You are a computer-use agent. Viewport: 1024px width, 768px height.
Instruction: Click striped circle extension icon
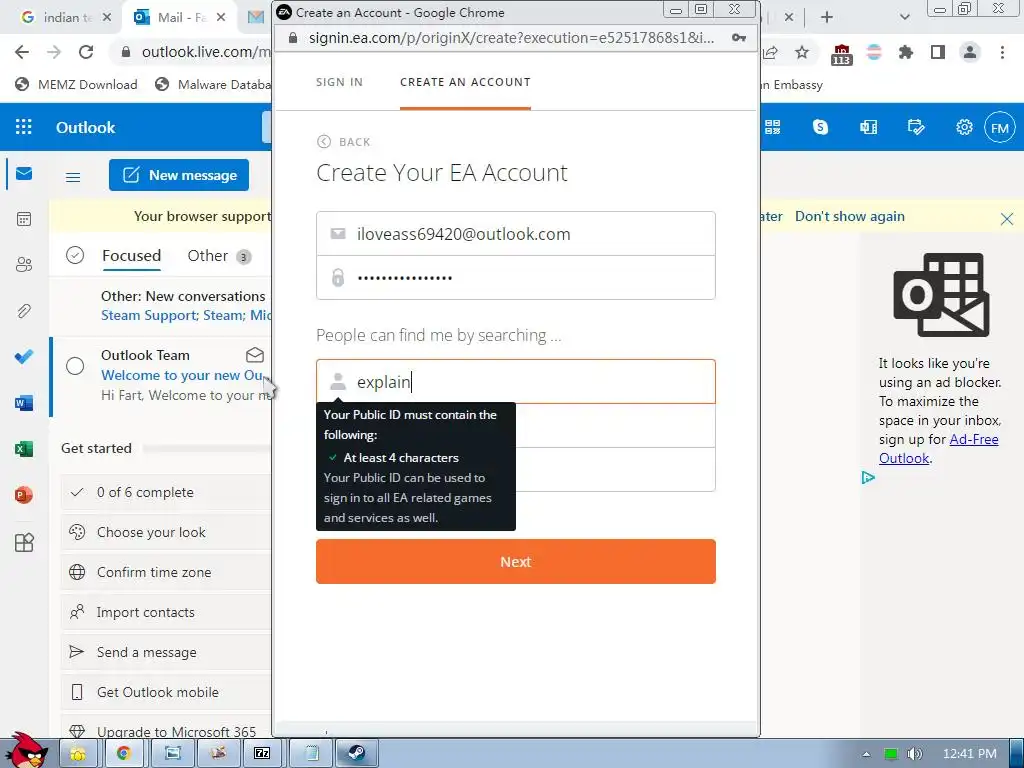(874, 52)
